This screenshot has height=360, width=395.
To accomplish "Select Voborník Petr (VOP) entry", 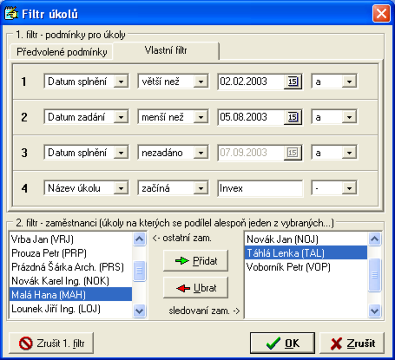I will (306, 267).
